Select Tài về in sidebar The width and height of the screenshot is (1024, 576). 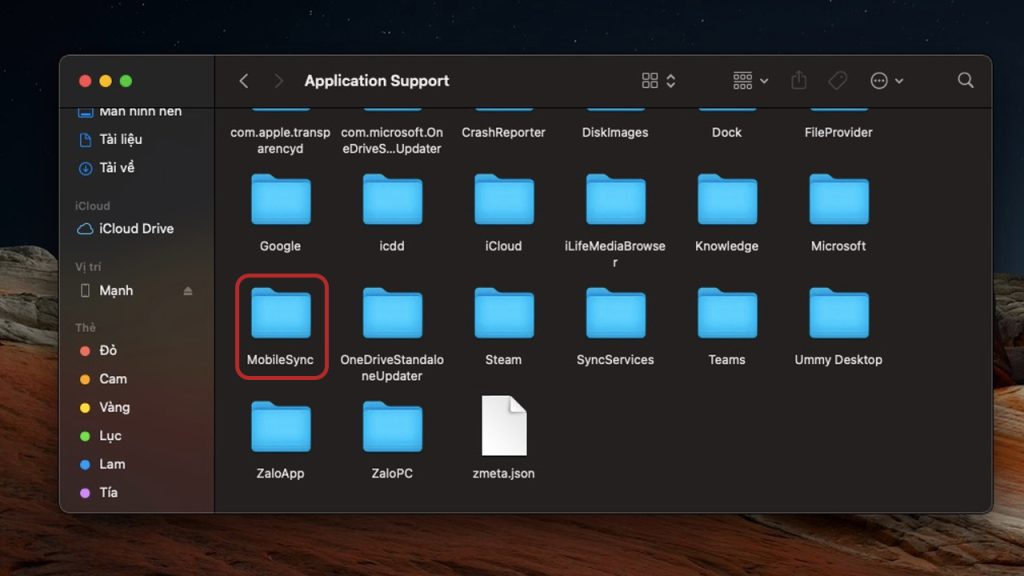(116, 168)
